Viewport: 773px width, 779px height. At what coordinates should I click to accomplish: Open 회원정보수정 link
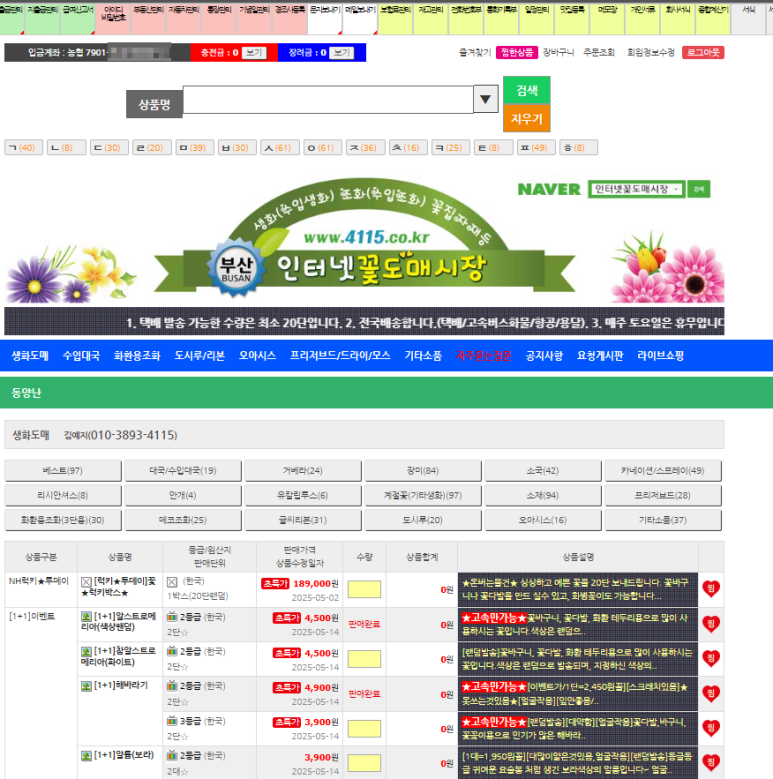[x=651, y=52]
